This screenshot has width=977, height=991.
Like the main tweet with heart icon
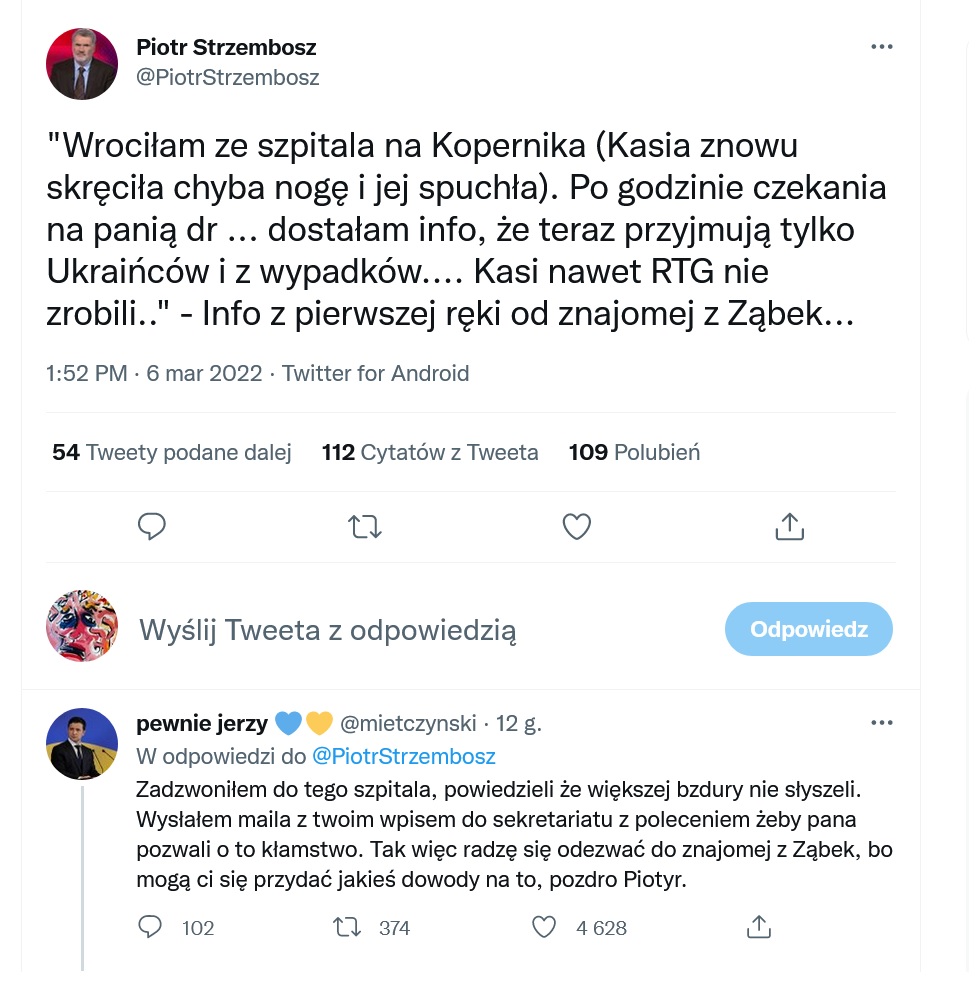(576, 526)
